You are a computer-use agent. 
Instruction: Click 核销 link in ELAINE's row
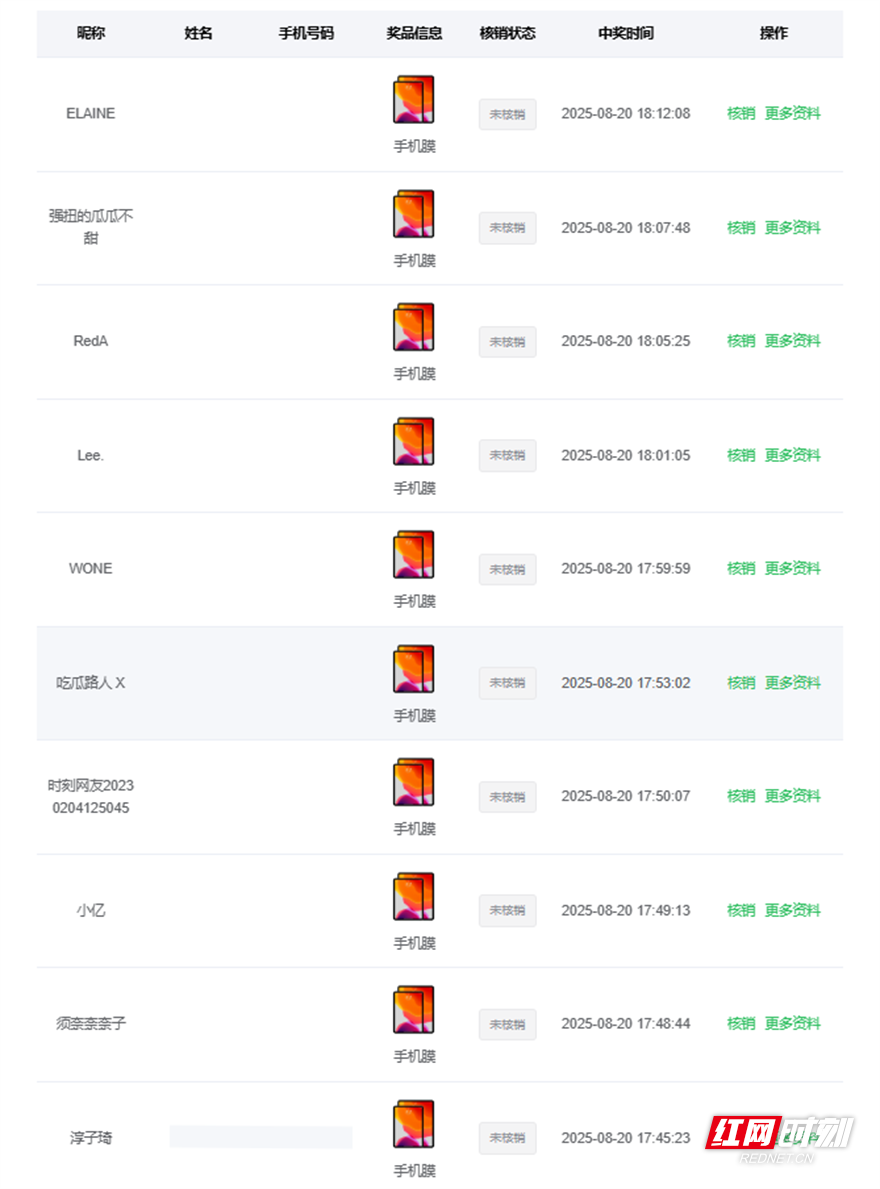click(x=741, y=114)
